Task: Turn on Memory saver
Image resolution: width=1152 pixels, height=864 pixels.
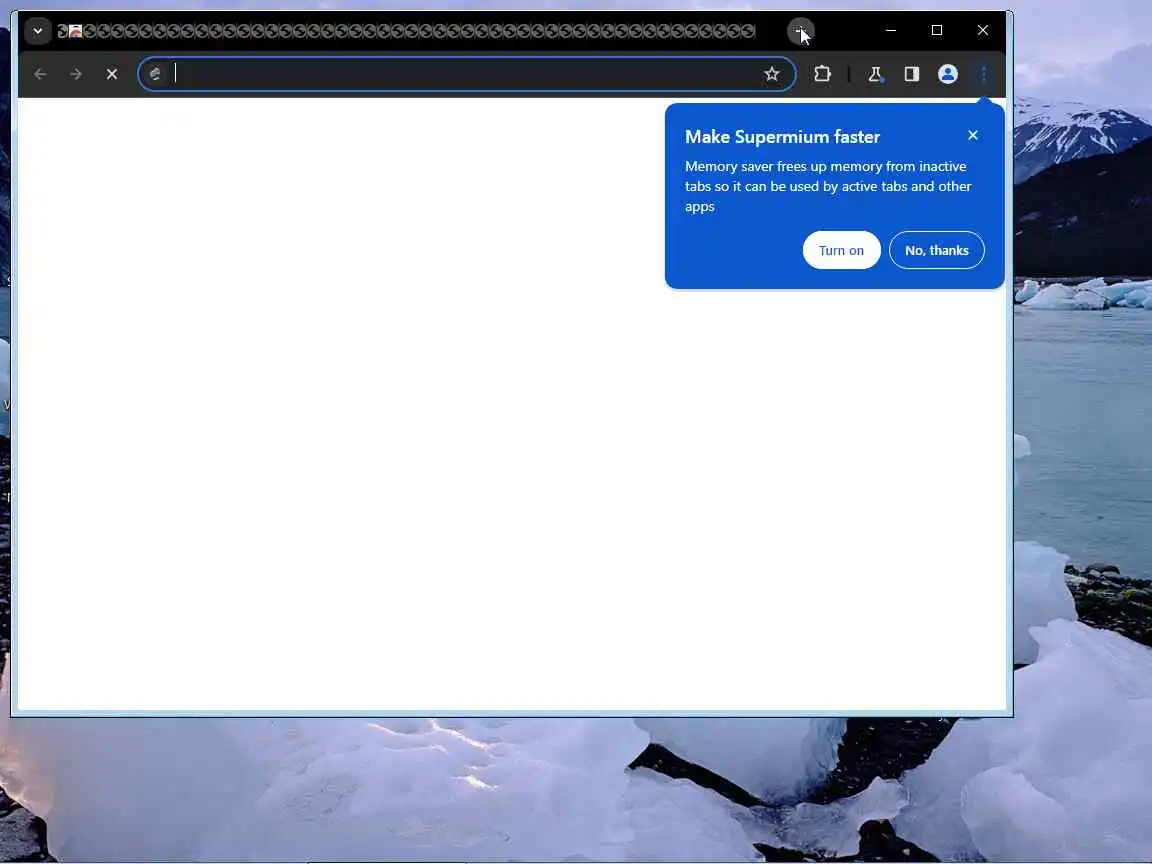Action: pyautogui.click(x=841, y=250)
